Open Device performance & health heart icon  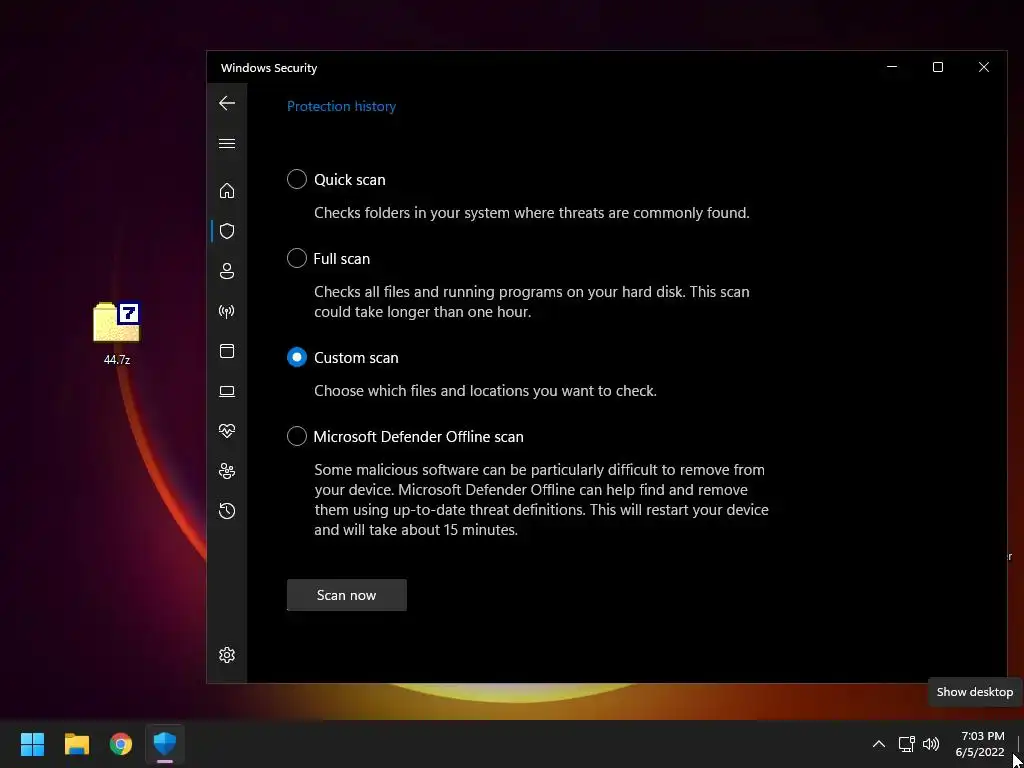coord(227,431)
